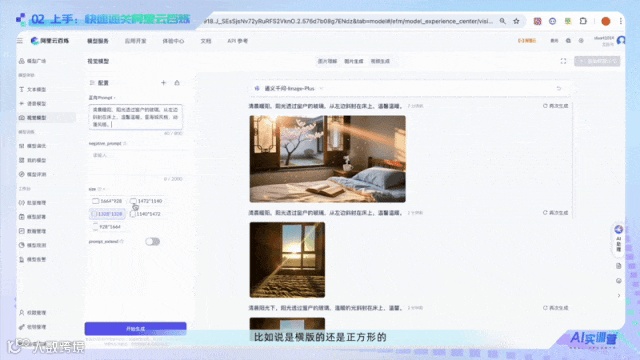Click the clear icon beside the plus
This screenshot has height=360, width=640.
(177, 83)
